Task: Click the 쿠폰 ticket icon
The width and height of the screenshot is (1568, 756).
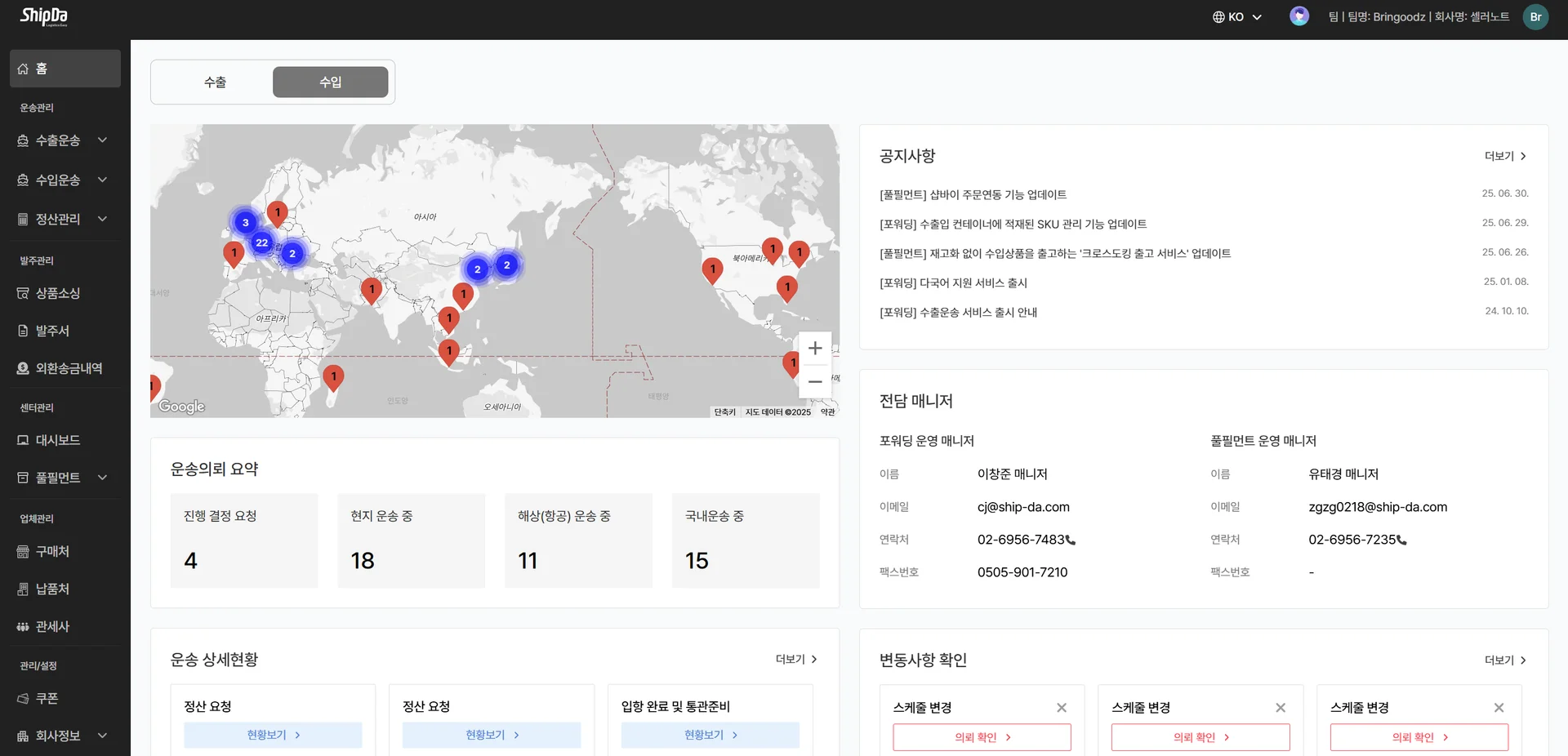Action: click(23, 698)
